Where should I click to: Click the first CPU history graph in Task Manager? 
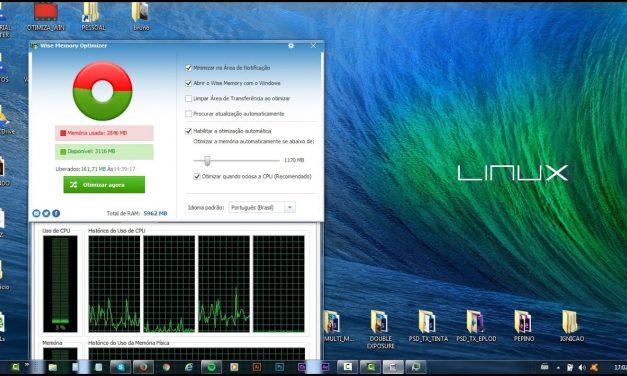coord(114,284)
